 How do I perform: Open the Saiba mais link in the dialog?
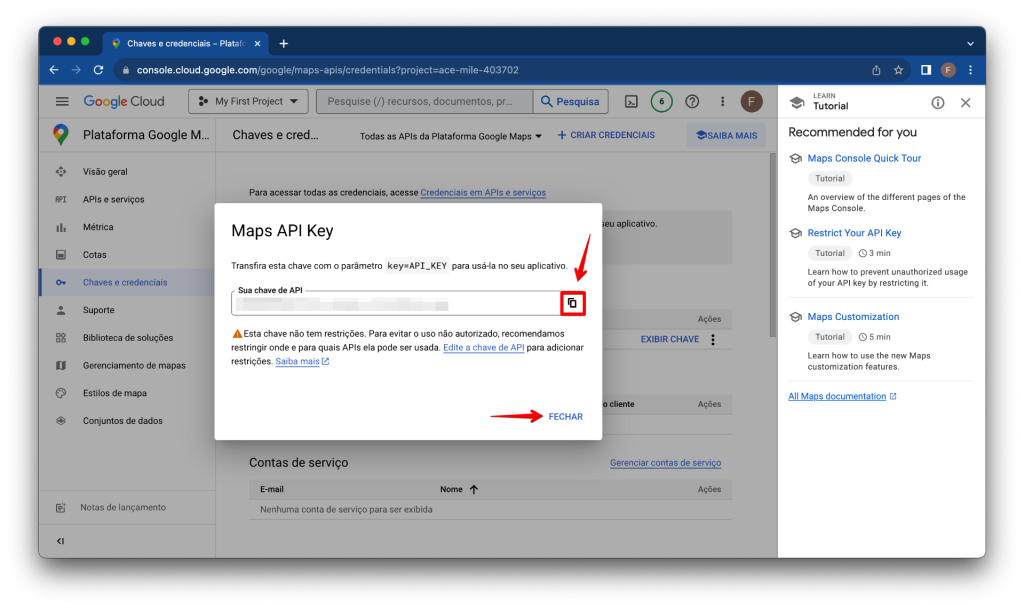(x=302, y=361)
